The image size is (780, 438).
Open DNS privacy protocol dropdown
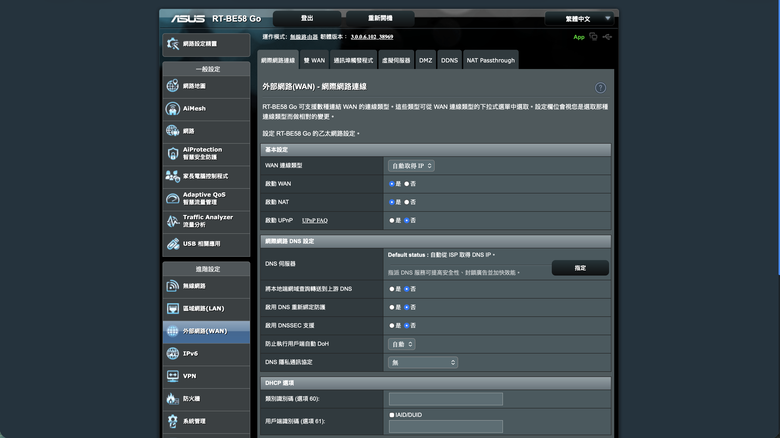coord(423,362)
